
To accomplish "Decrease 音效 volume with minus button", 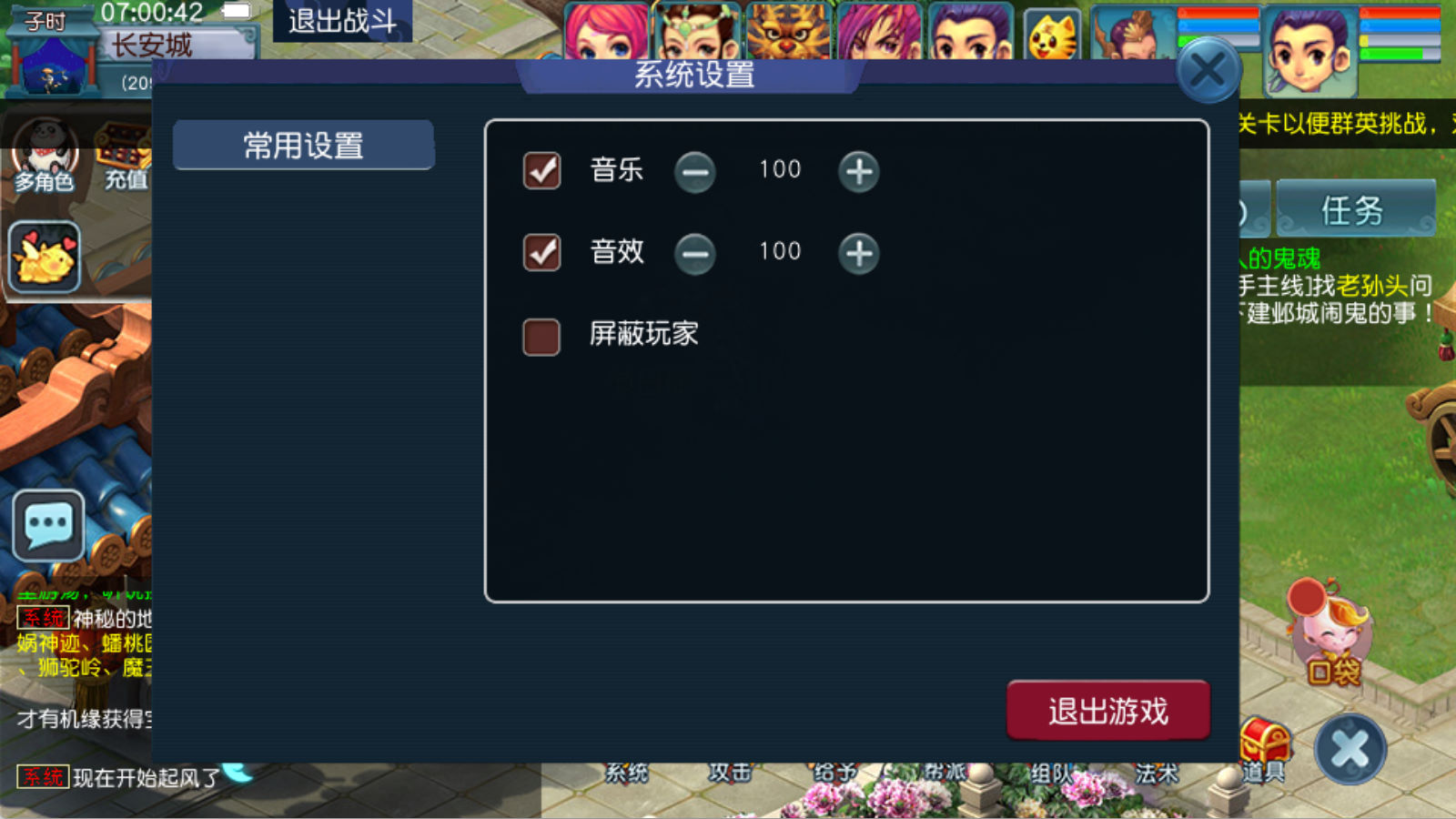I will coord(695,253).
